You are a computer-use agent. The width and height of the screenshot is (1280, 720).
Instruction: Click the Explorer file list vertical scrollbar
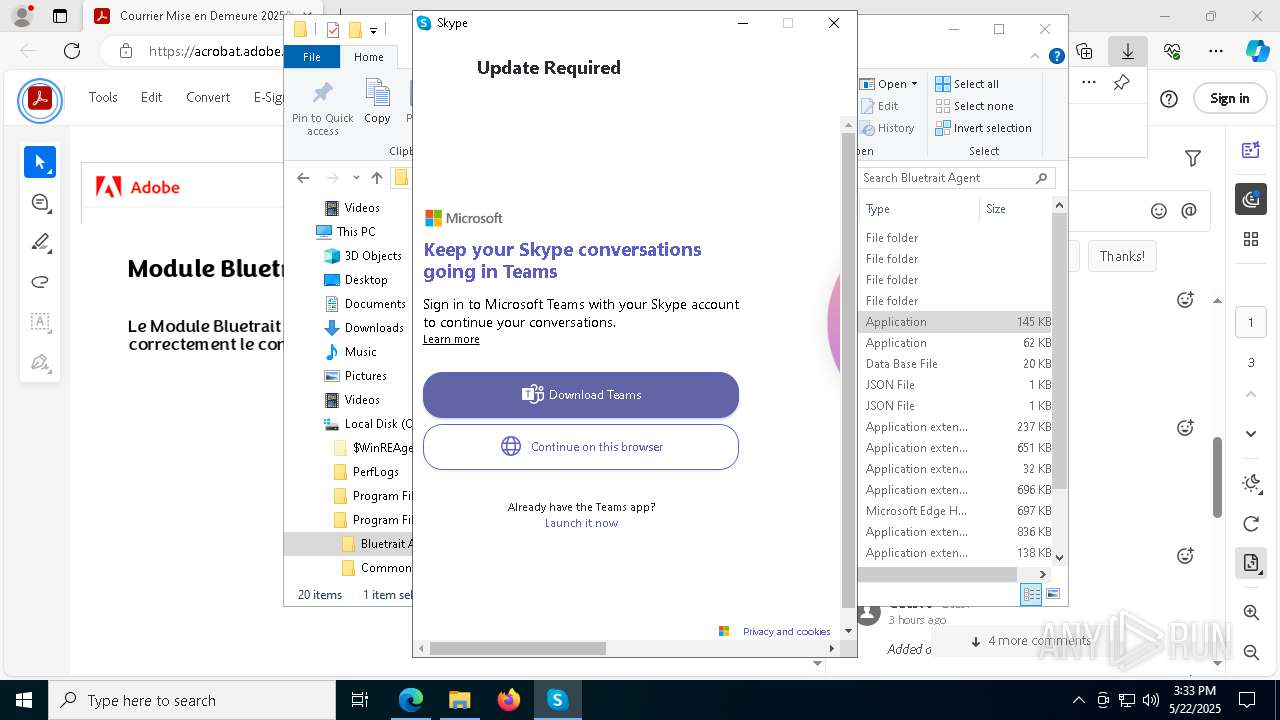[1059, 350]
